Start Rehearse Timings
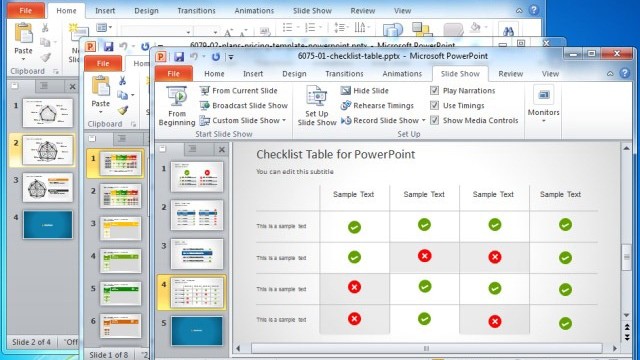Viewport: 640px width, 360px height. pyautogui.click(x=377, y=105)
